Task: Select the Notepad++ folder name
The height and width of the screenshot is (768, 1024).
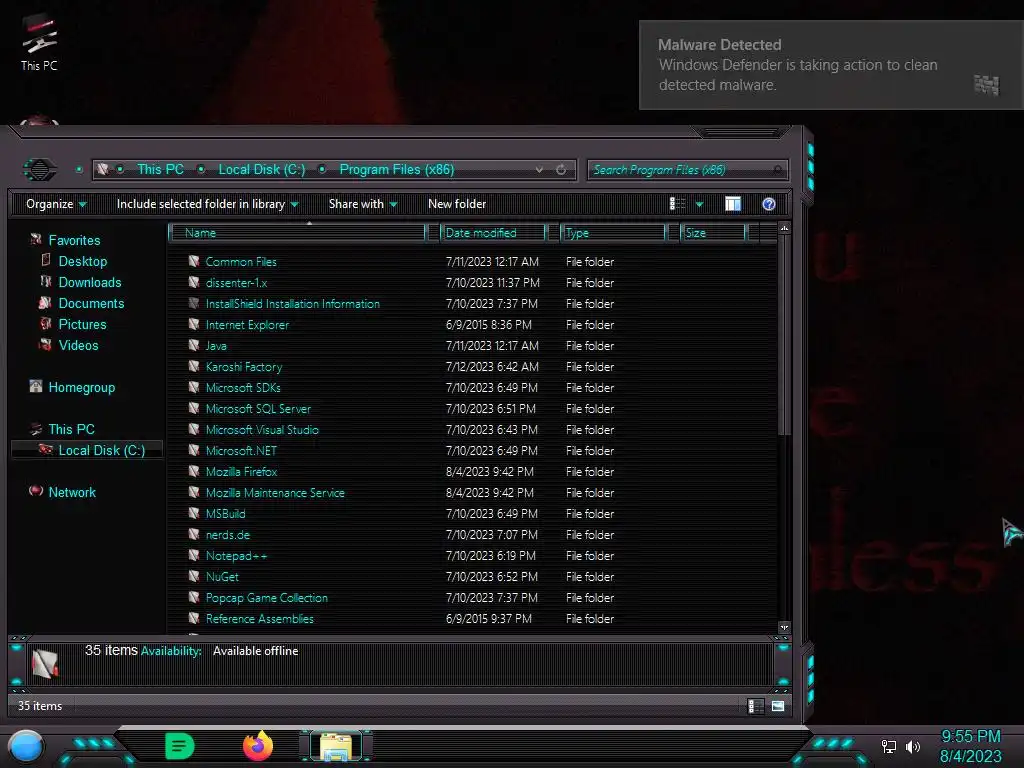Action: click(x=236, y=556)
